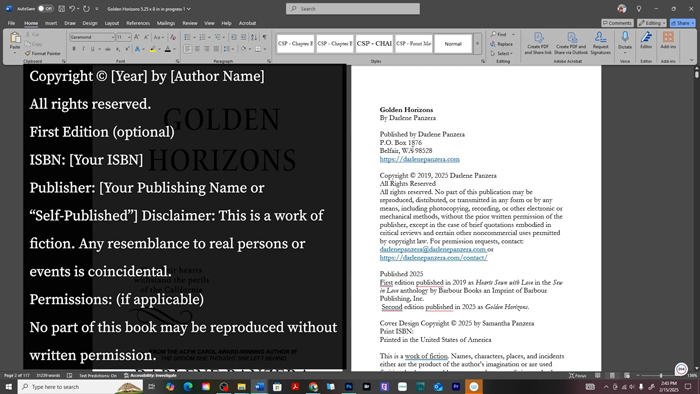Open the Editor pane
700x394 pixels.
pos(646,40)
